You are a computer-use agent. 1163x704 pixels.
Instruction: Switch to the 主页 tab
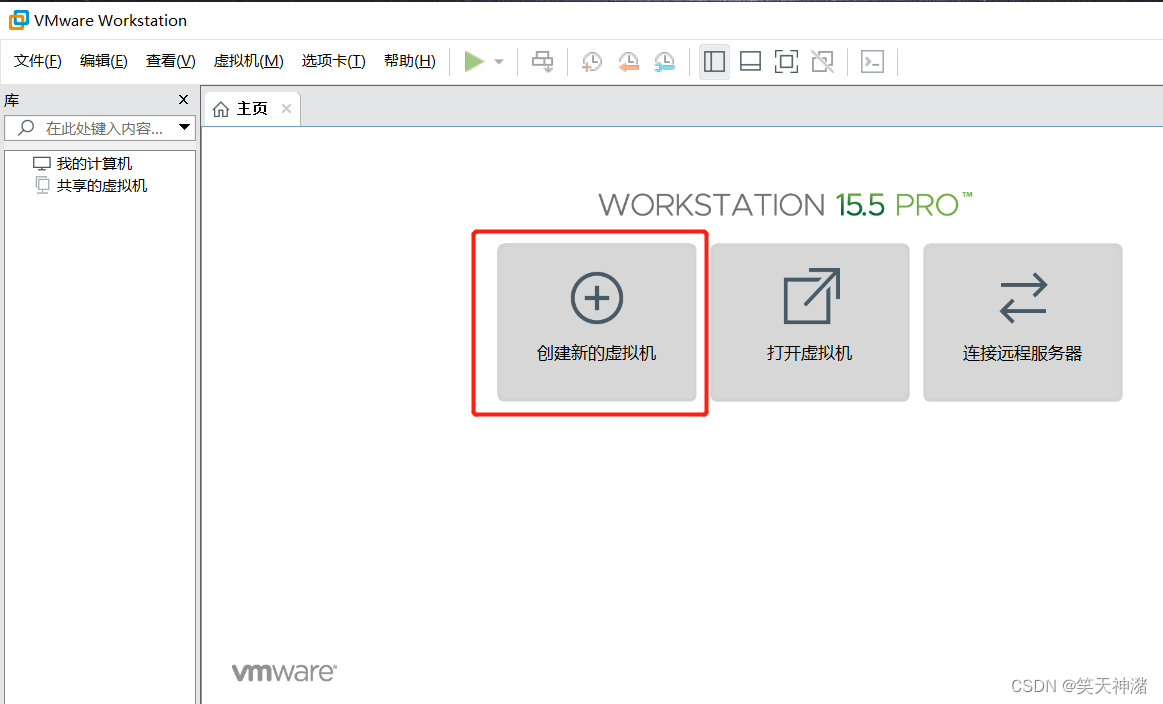(x=252, y=109)
